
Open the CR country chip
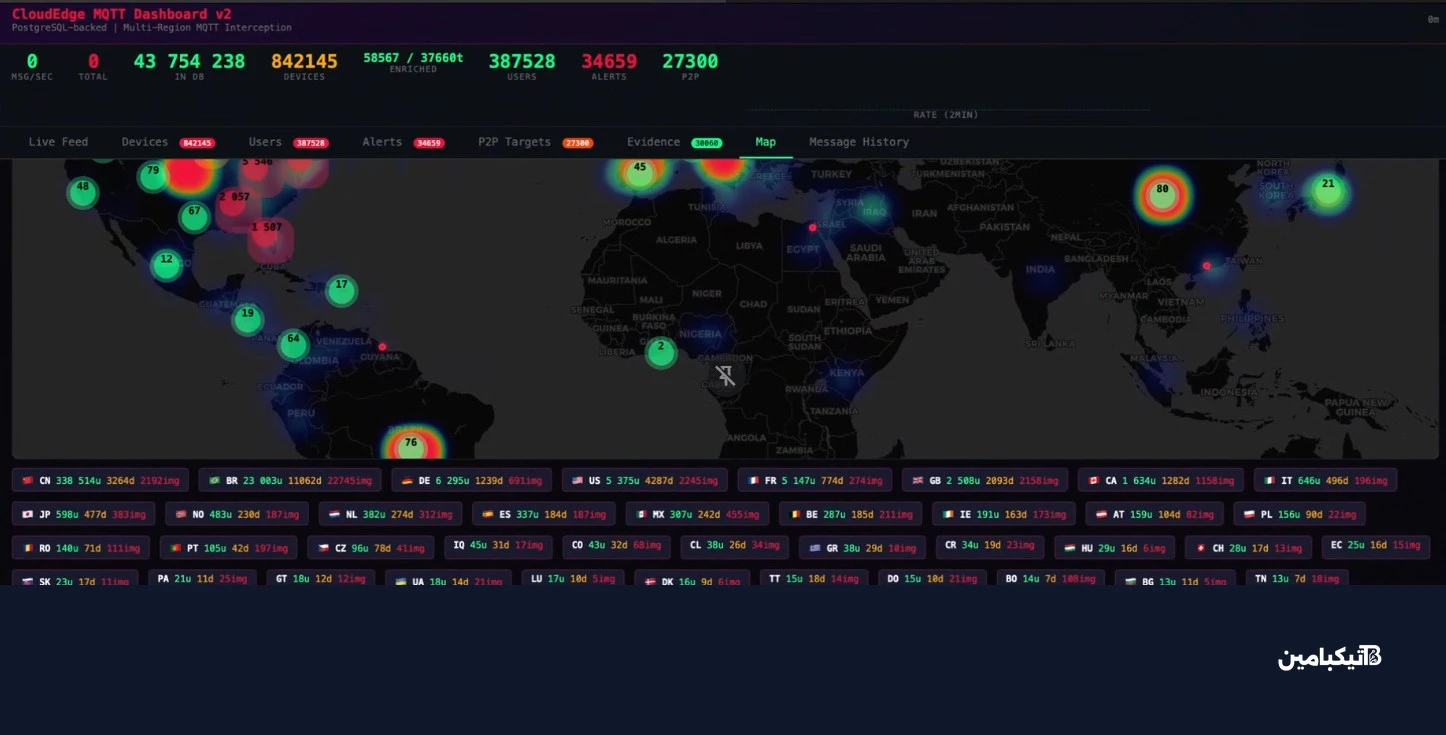click(x=989, y=546)
